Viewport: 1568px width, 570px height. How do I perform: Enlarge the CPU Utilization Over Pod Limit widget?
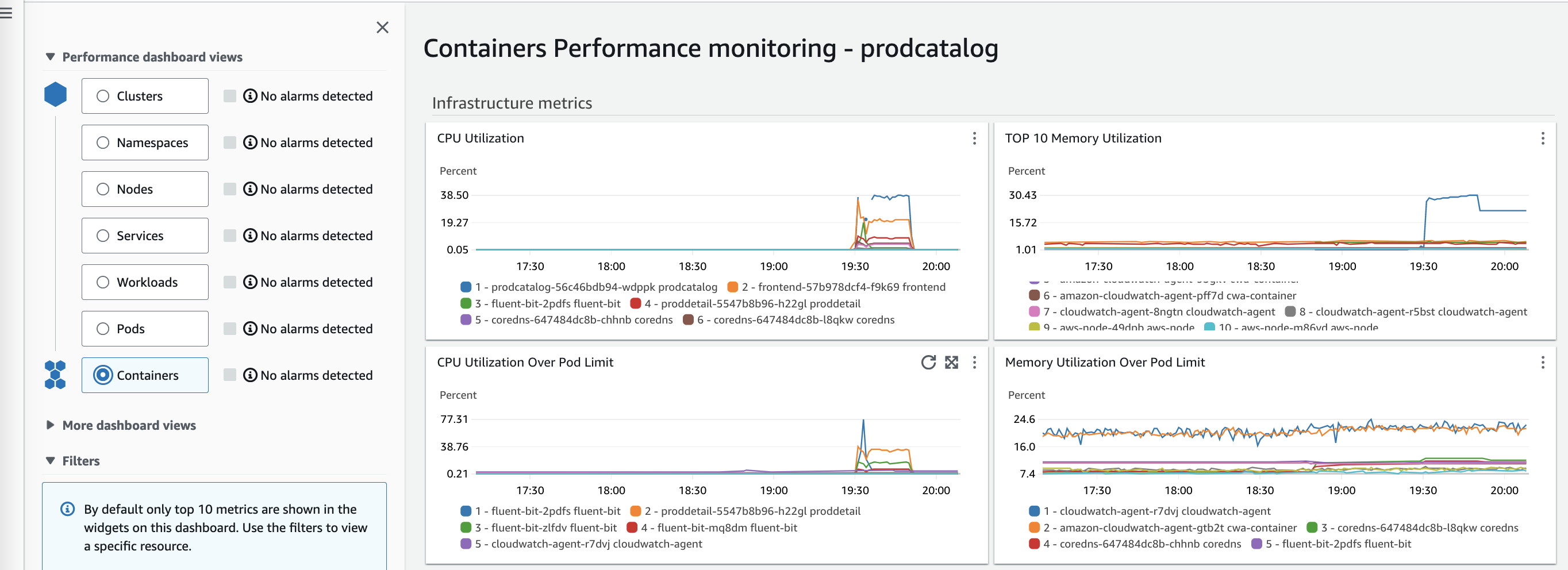coord(951,363)
